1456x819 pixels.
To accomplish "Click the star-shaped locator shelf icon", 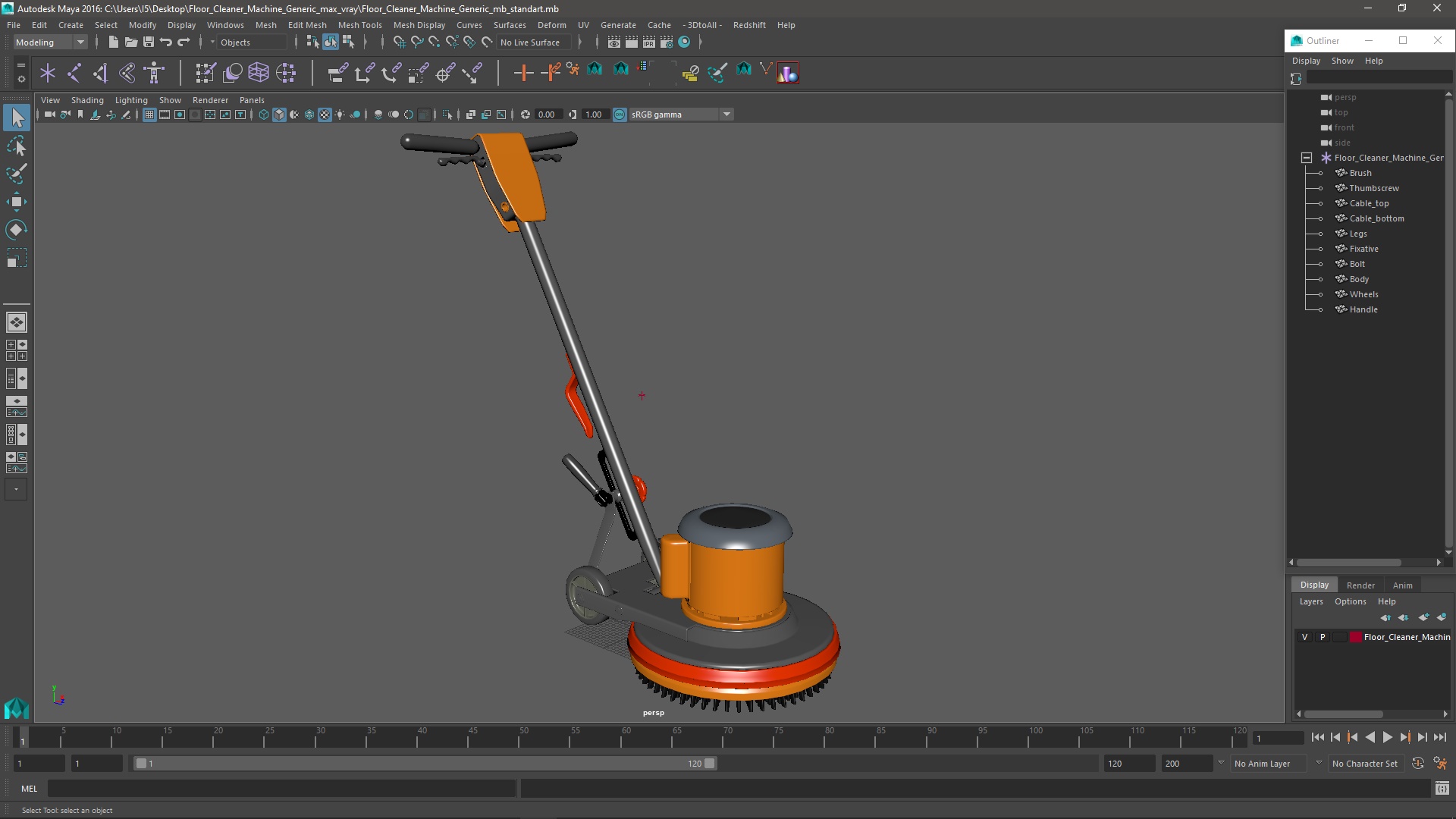I will [48, 73].
